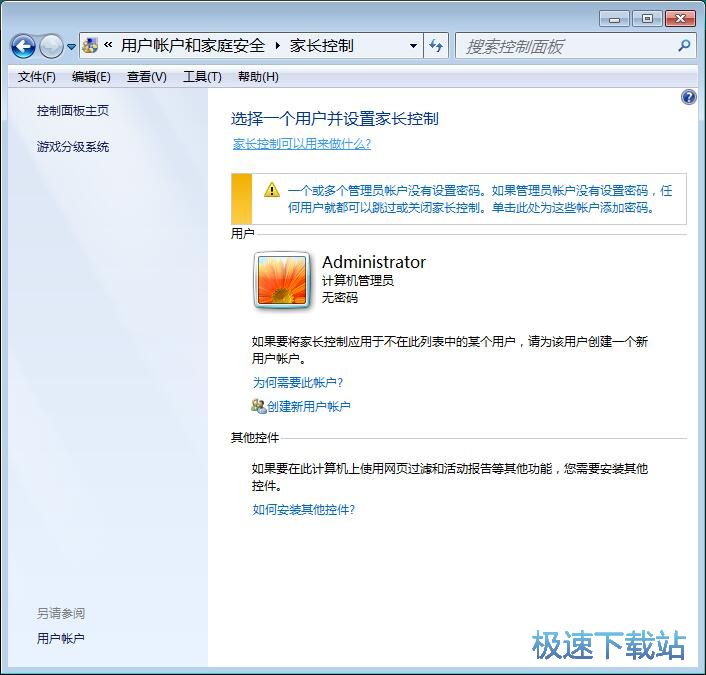Open the 工具(T) menu
The width and height of the screenshot is (706, 675).
click(x=202, y=77)
